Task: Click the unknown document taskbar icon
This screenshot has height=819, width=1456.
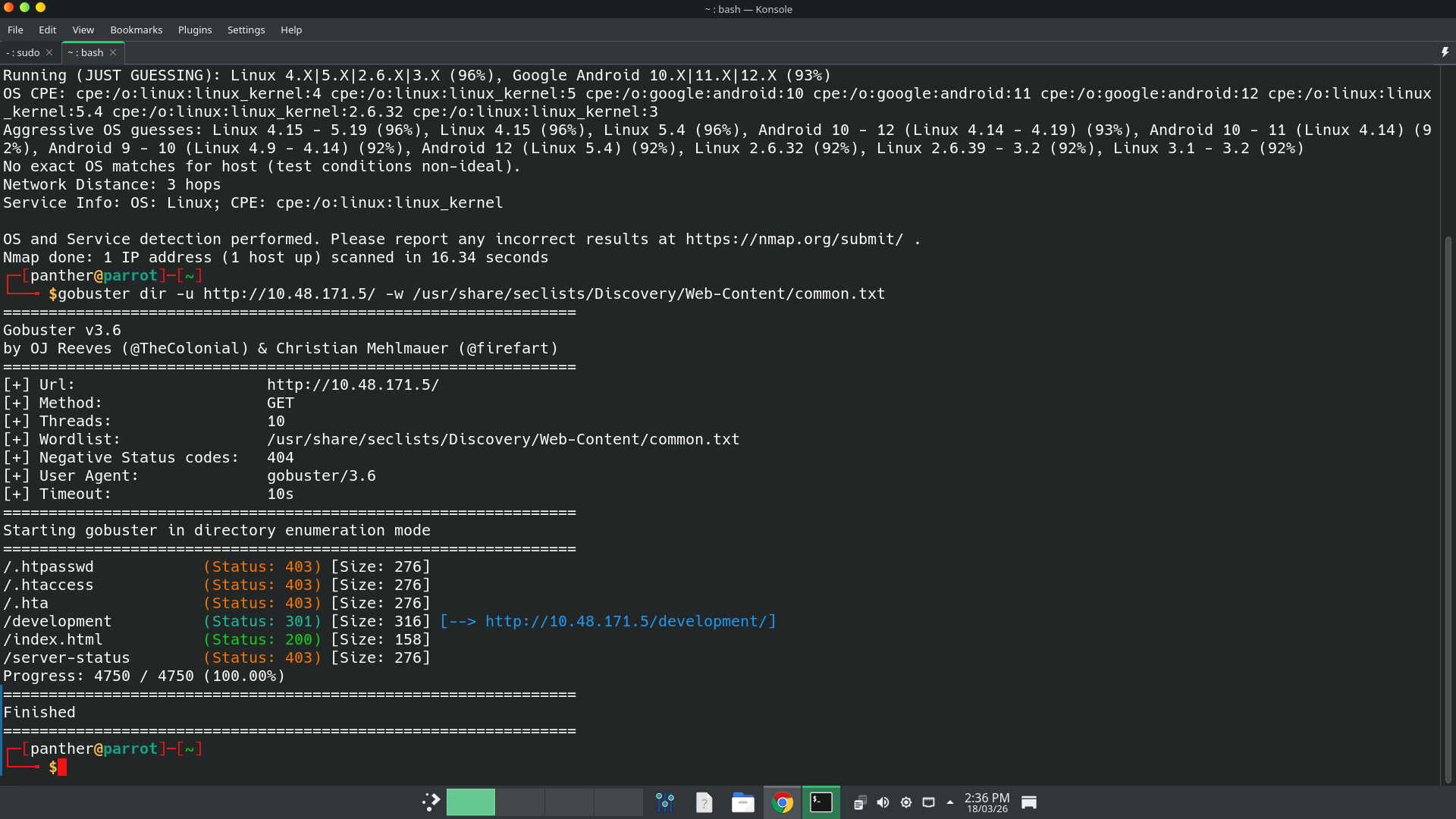Action: (x=704, y=802)
